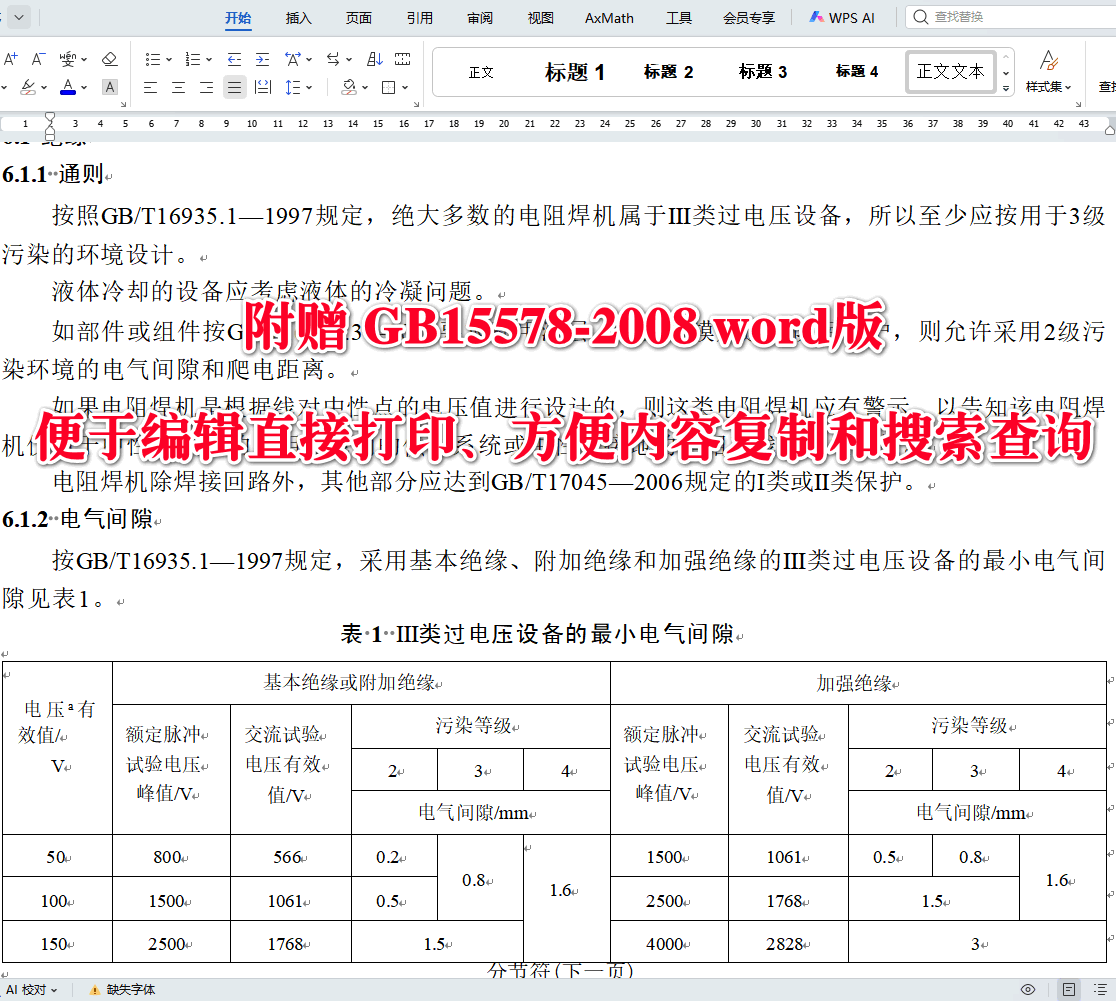Open the Bullet List dropdown arrow
Screen dimensions: 1116x1001
pyautogui.click(x=169, y=58)
